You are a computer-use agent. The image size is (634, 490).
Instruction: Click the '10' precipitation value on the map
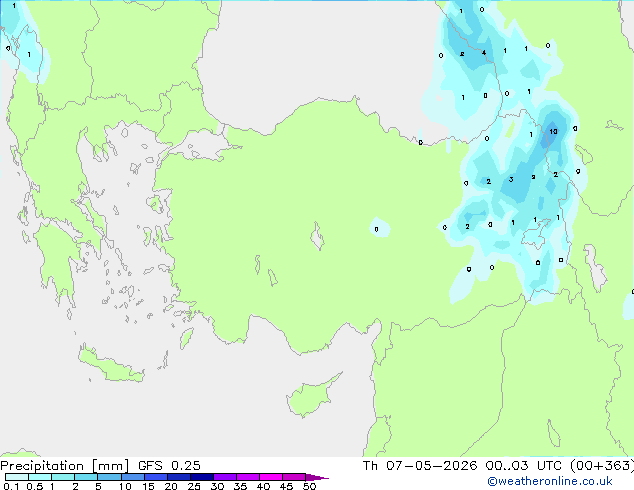click(x=553, y=131)
